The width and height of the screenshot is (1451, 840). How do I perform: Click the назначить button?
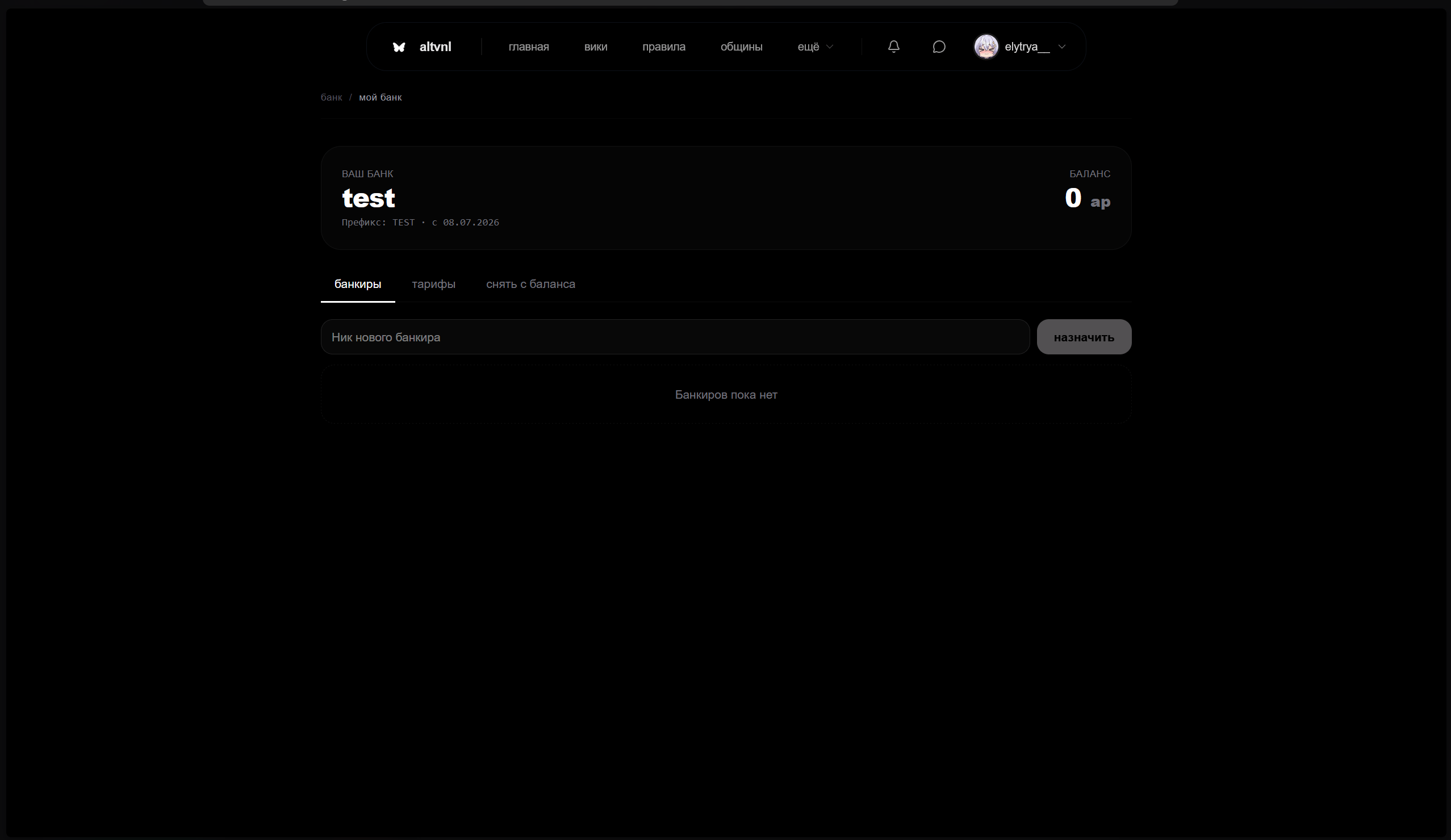tap(1084, 337)
